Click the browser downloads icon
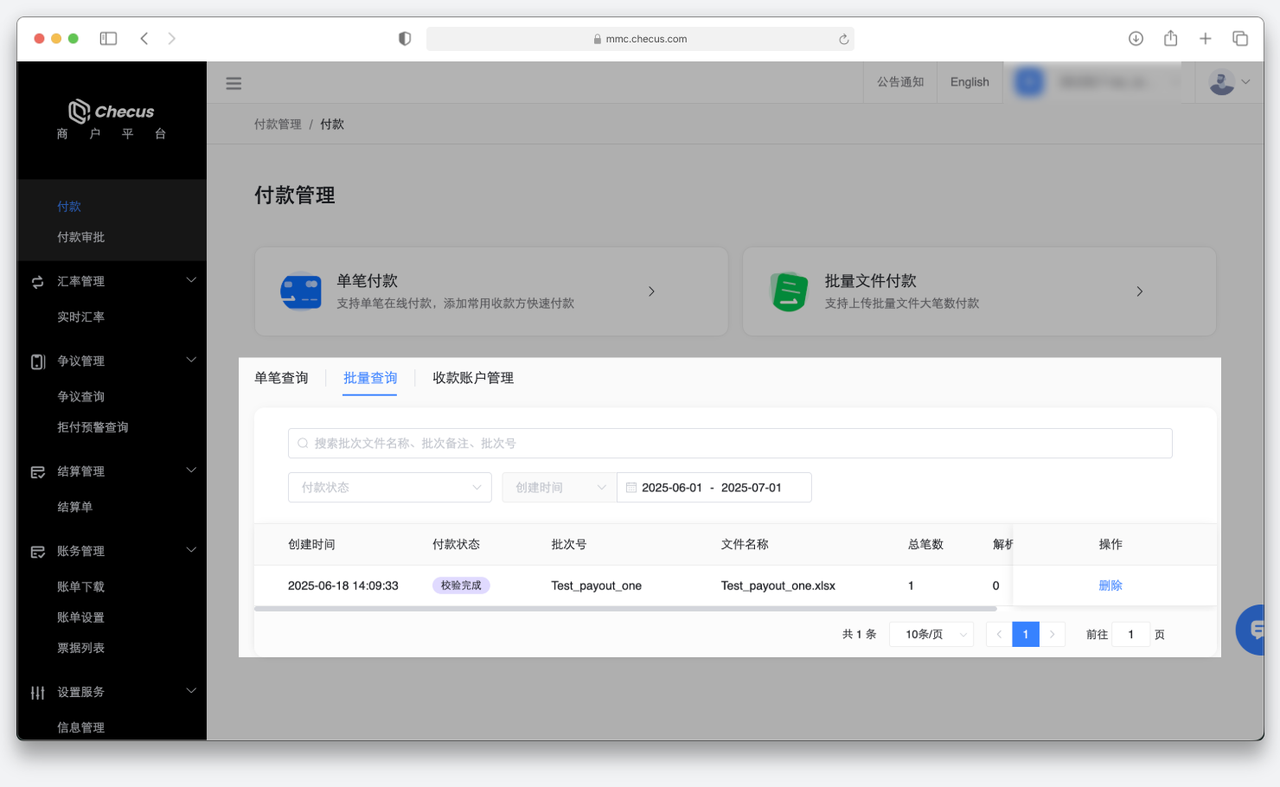Image resolution: width=1280 pixels, height=787 pixels. 1135,38
